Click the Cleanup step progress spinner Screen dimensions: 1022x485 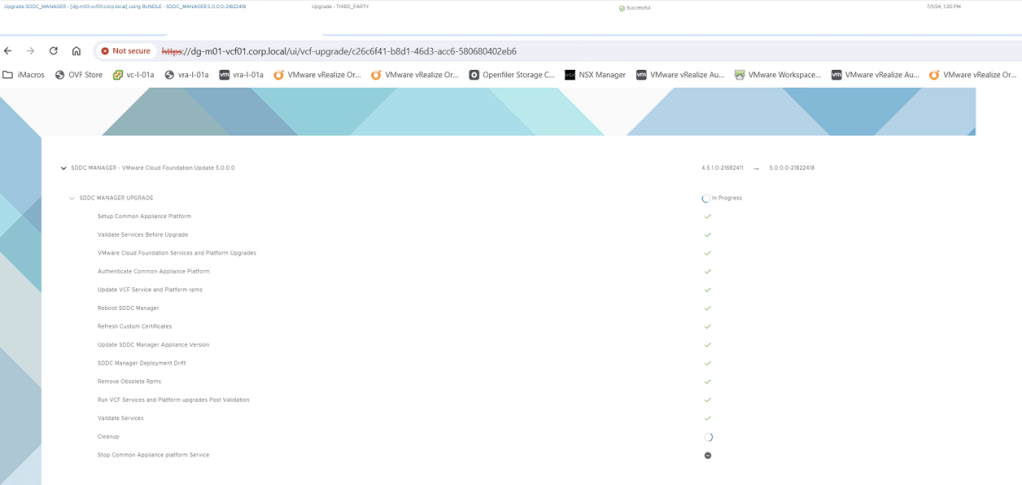coord(708,437)
